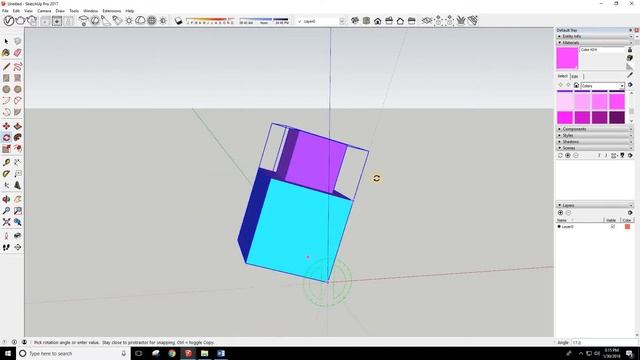Choose the Polygon tool
This screenshot has width=640, height=360.
(x=18, y=89)
